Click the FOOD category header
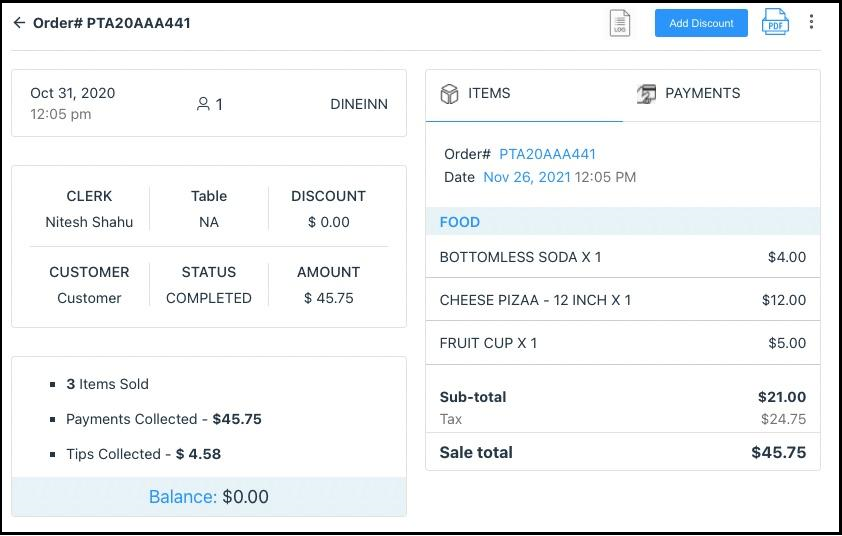The image size is (842, 536). pos(460,222)
